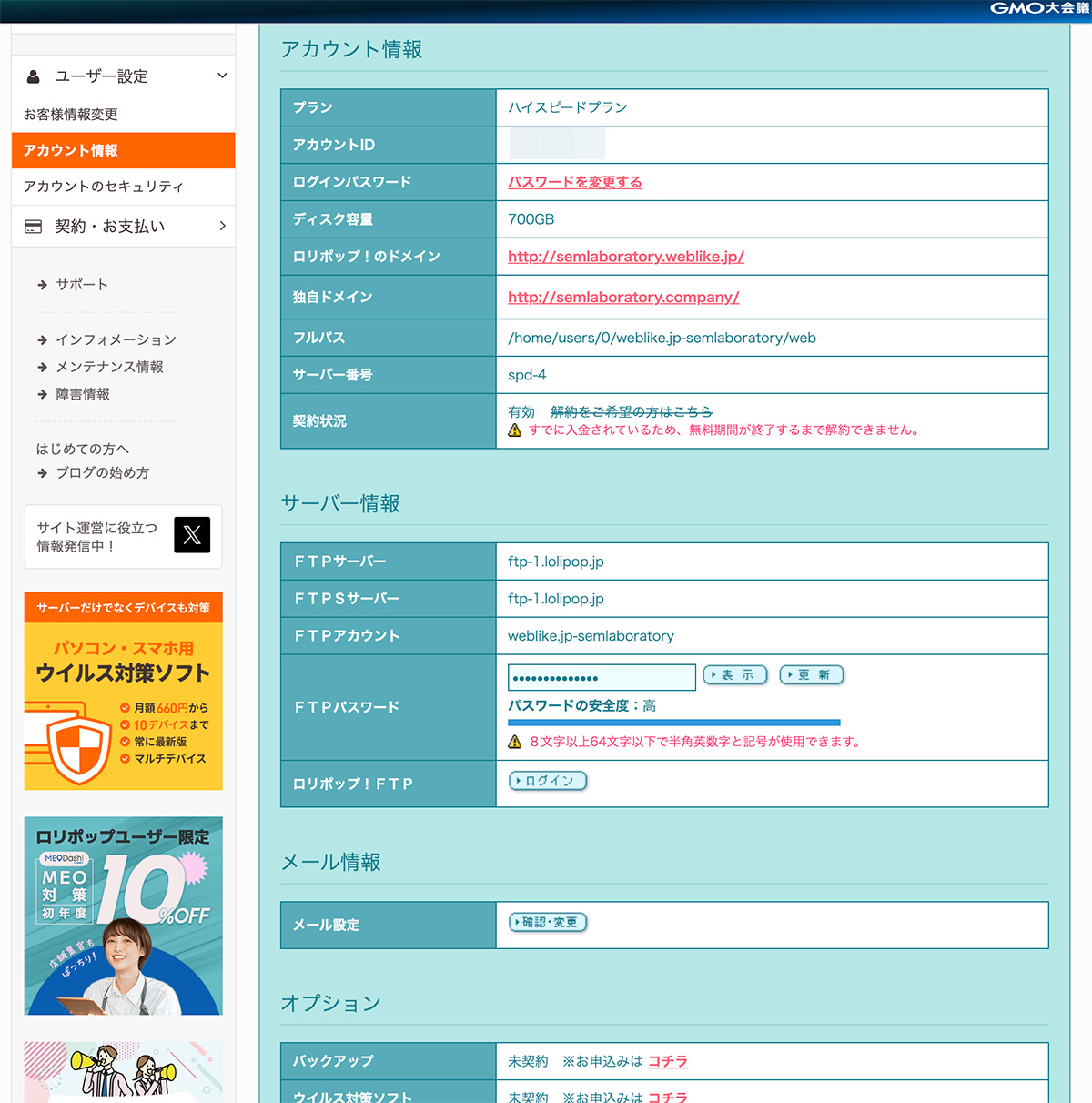Click the arrow icon beside ブログの始め方
Screen dimensions: 1092x1103
pyautogui.click(x=42, y=473)
